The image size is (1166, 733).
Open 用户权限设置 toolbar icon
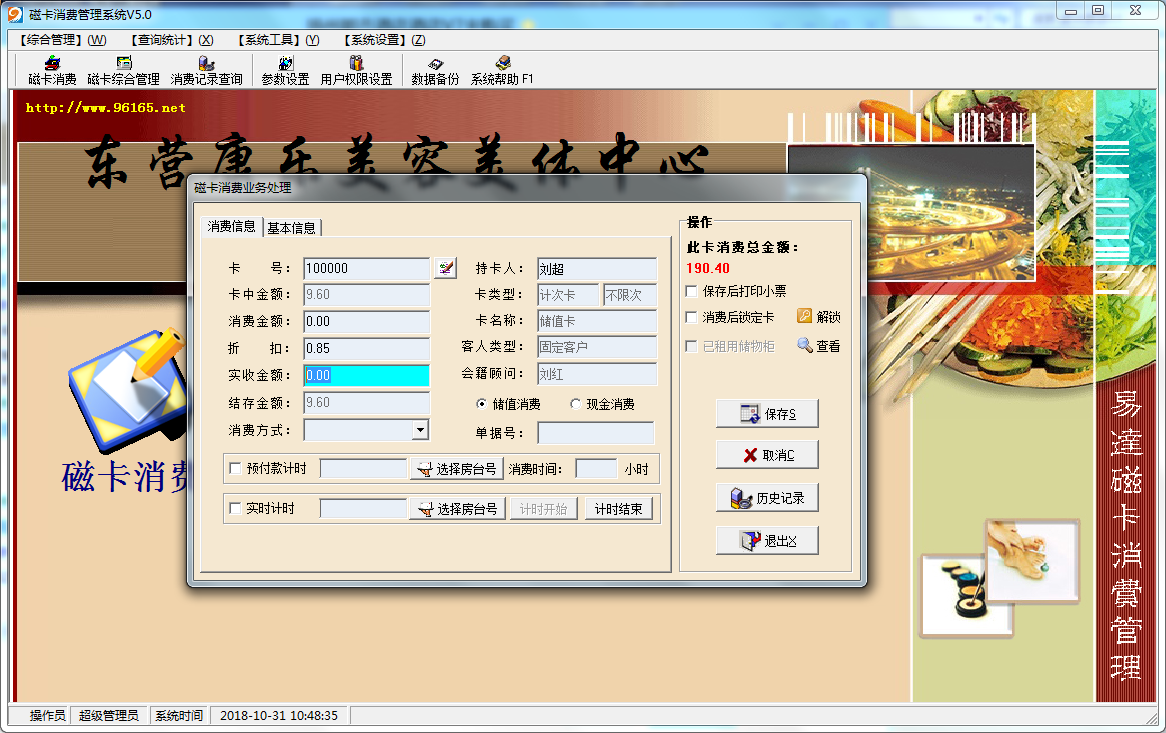click(356, 71)
